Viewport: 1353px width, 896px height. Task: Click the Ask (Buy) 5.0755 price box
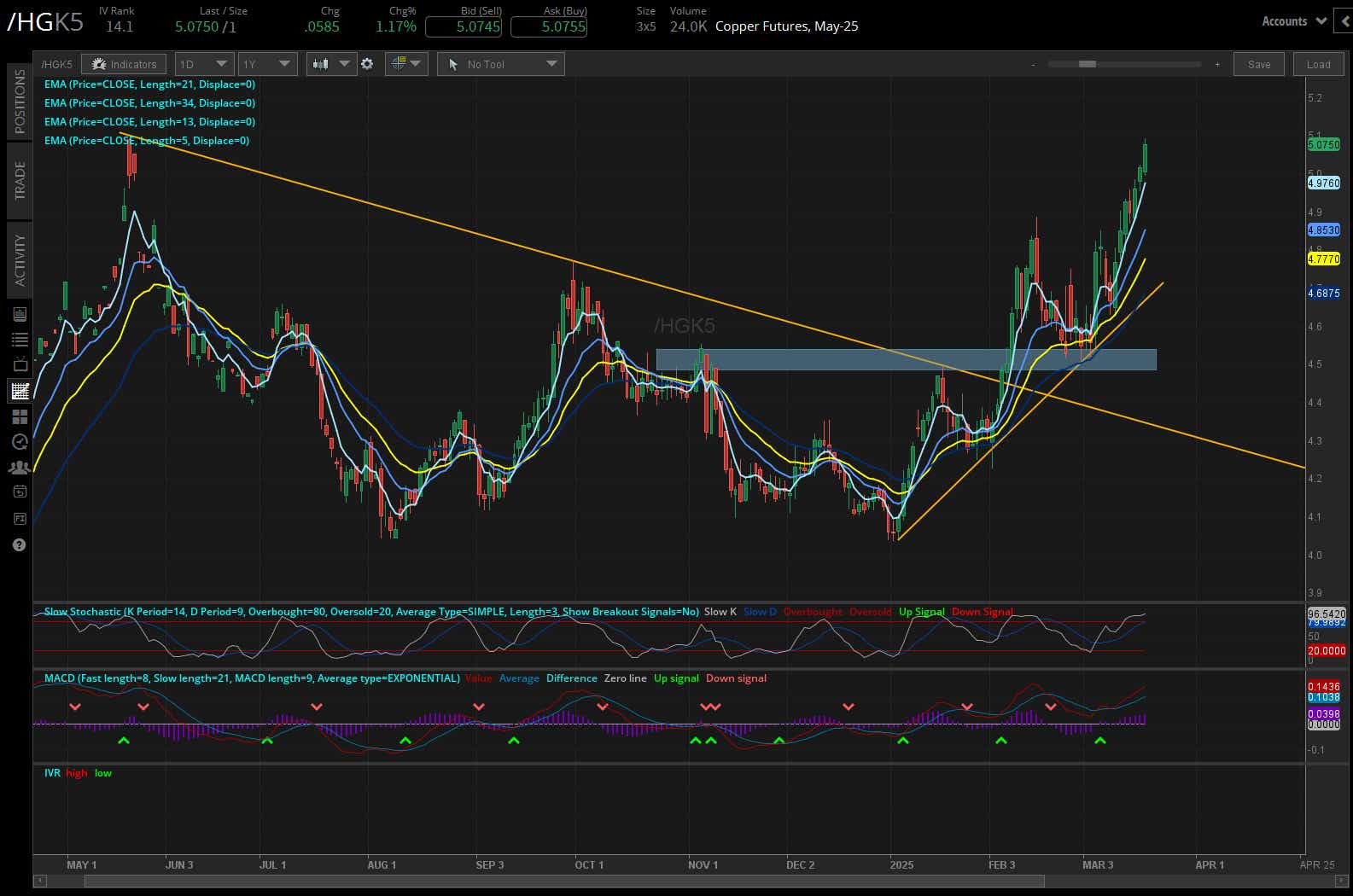pyautogui.click(x=549, y=26)
